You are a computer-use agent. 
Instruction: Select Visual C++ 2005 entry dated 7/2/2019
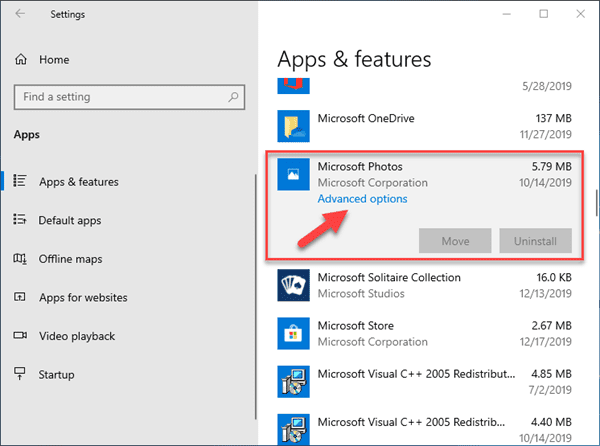click(x=416, y=374)
